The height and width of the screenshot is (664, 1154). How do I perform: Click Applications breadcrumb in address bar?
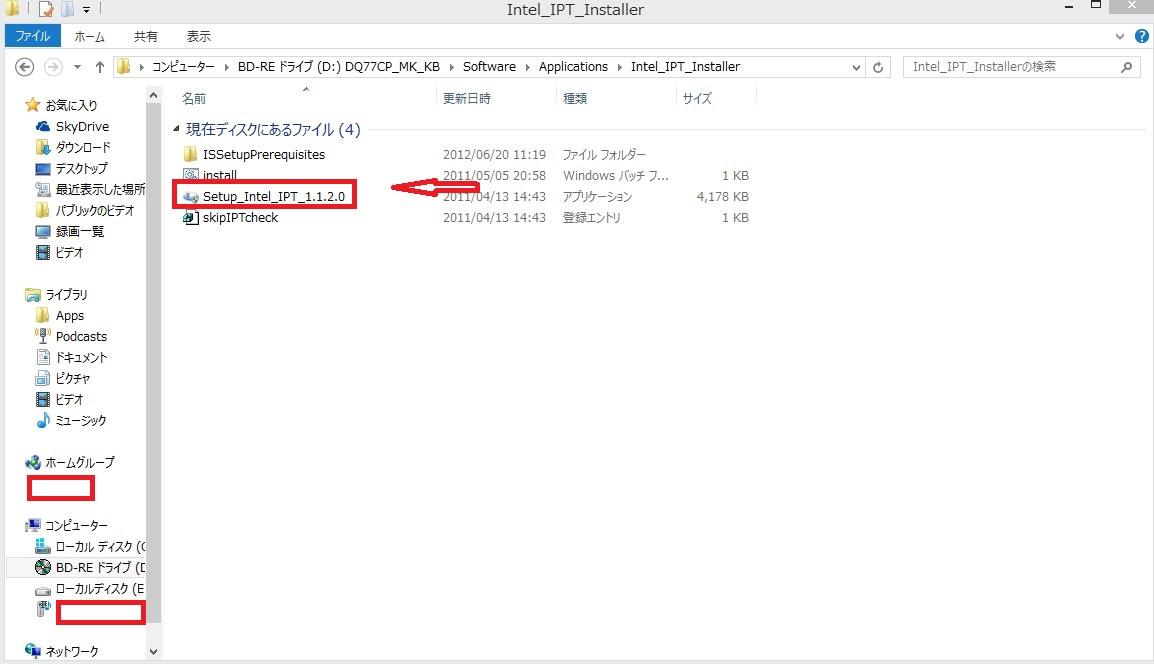click(573, 66)
